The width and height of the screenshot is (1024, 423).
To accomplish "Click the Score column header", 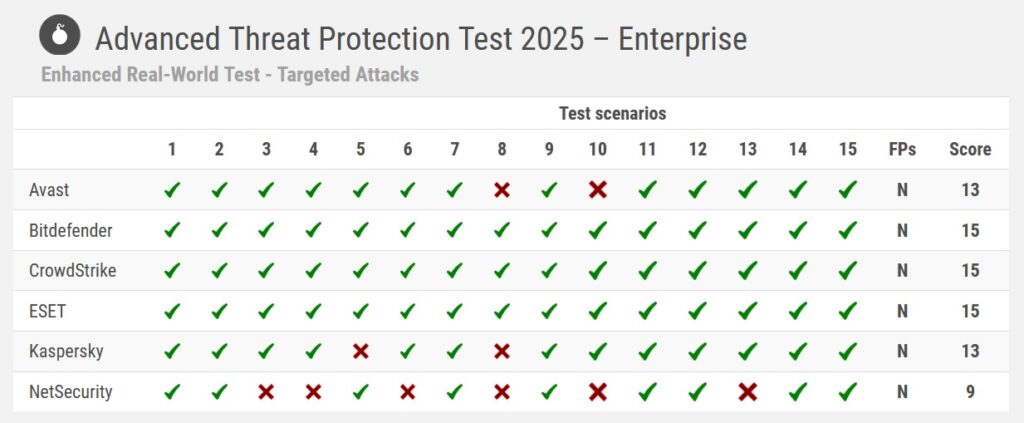I will click(x=970, y=149).
